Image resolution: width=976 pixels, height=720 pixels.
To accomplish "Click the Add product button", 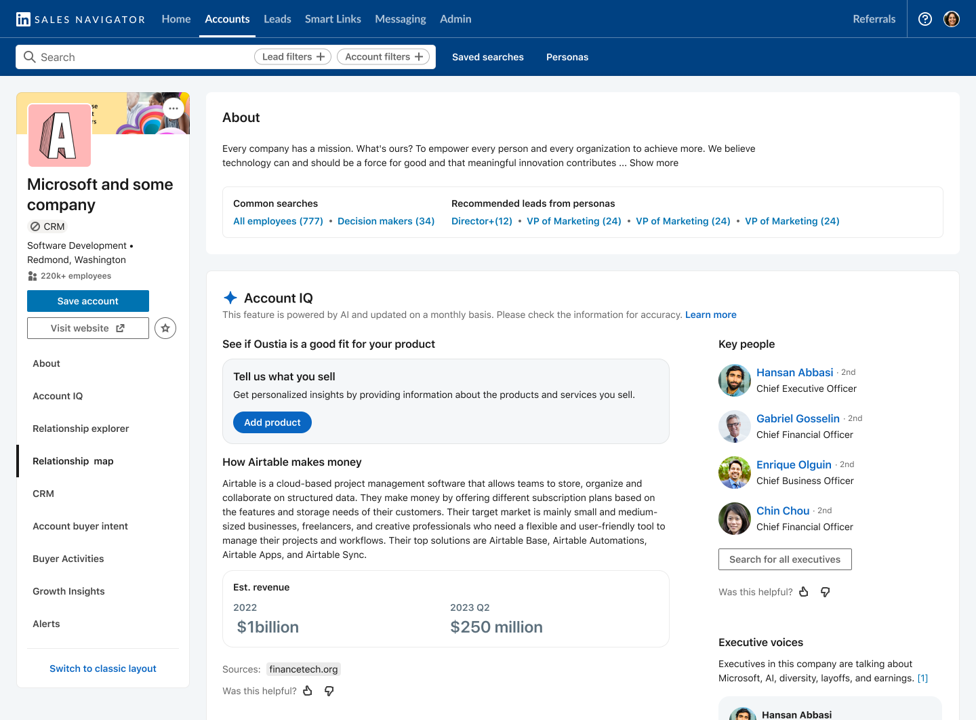I will pos(272,423).
